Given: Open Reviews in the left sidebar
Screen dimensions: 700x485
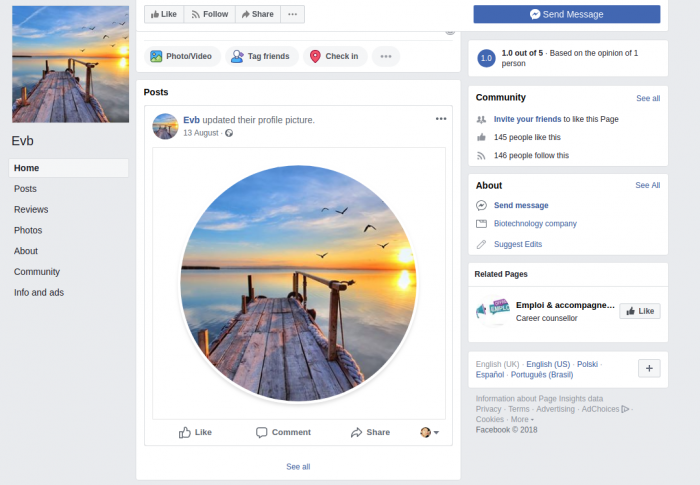Looking at the screenshot, I should tap(31, 209).
